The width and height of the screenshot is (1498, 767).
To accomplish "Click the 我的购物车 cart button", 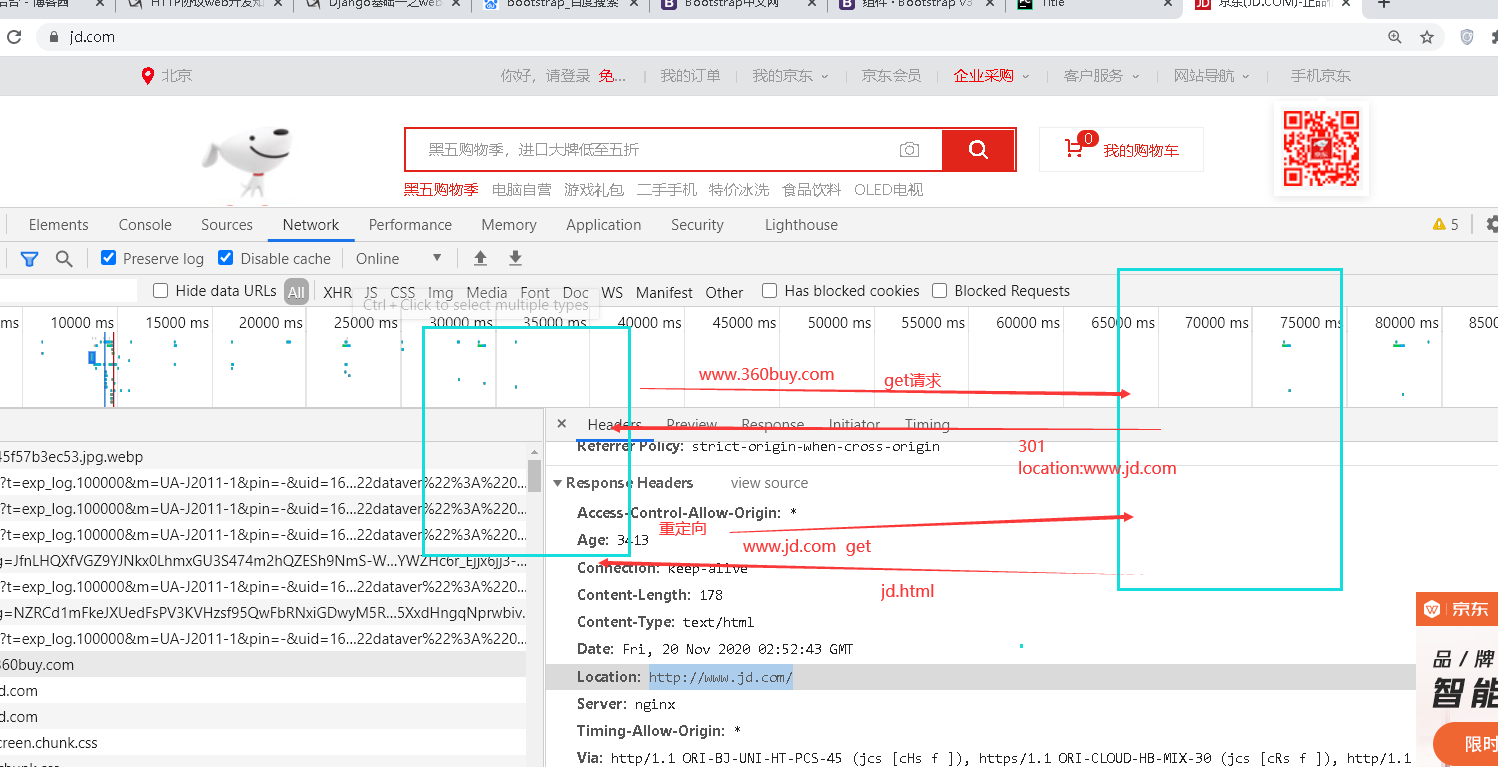I will [x=1121, y=150].
